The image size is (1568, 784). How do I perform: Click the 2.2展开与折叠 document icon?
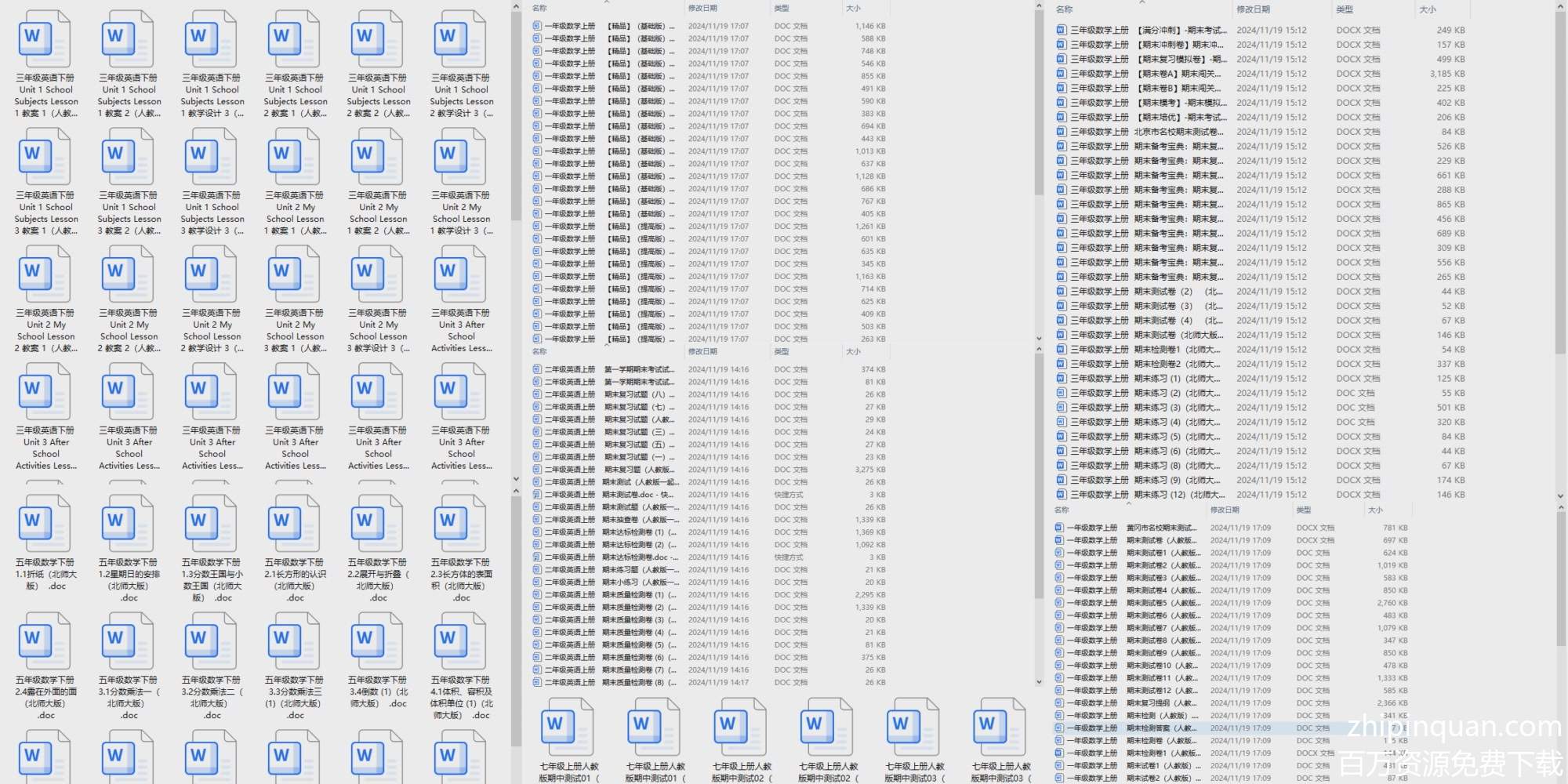(376, 524)
